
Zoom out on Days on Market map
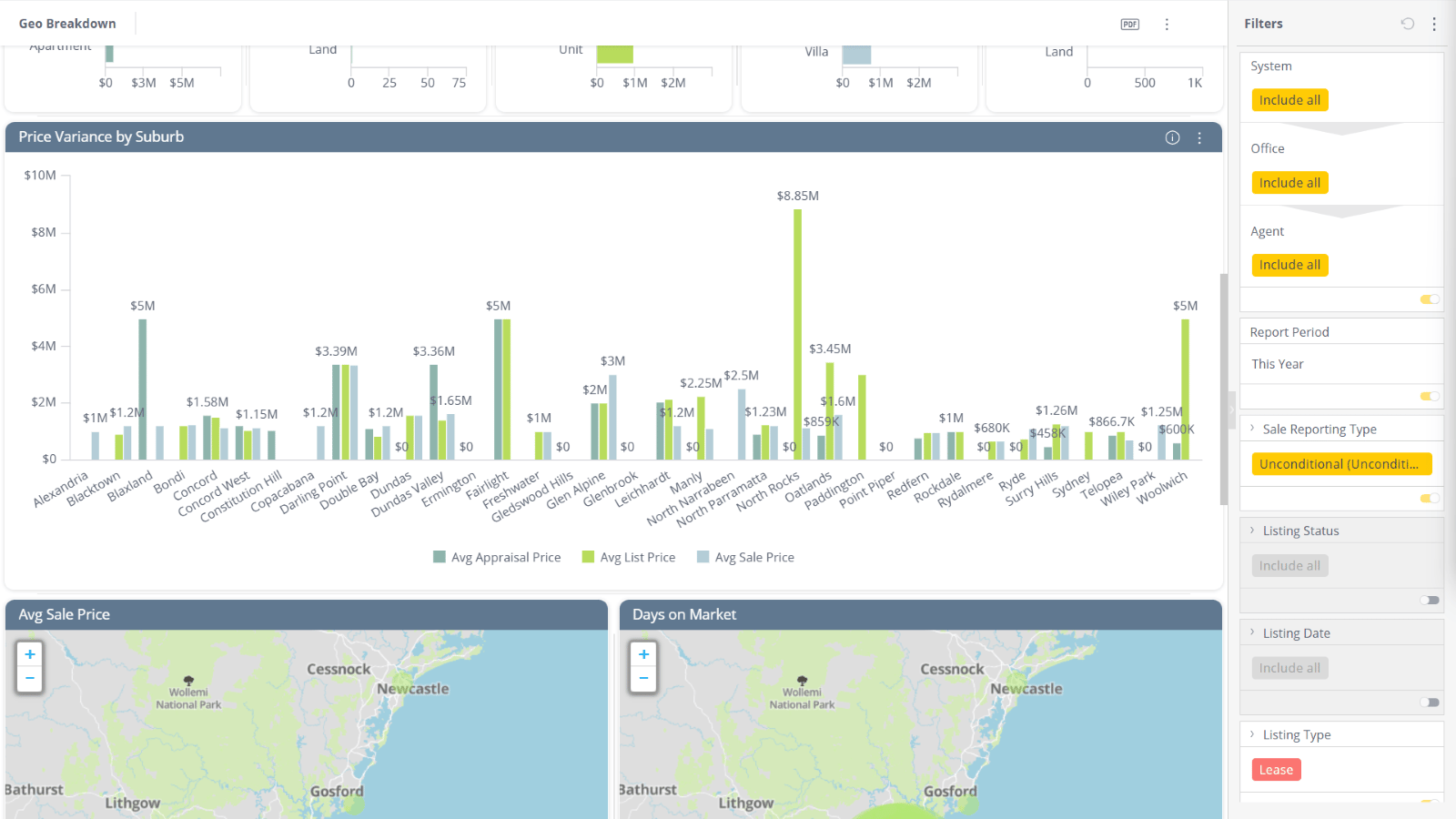(x=643, y=678)
